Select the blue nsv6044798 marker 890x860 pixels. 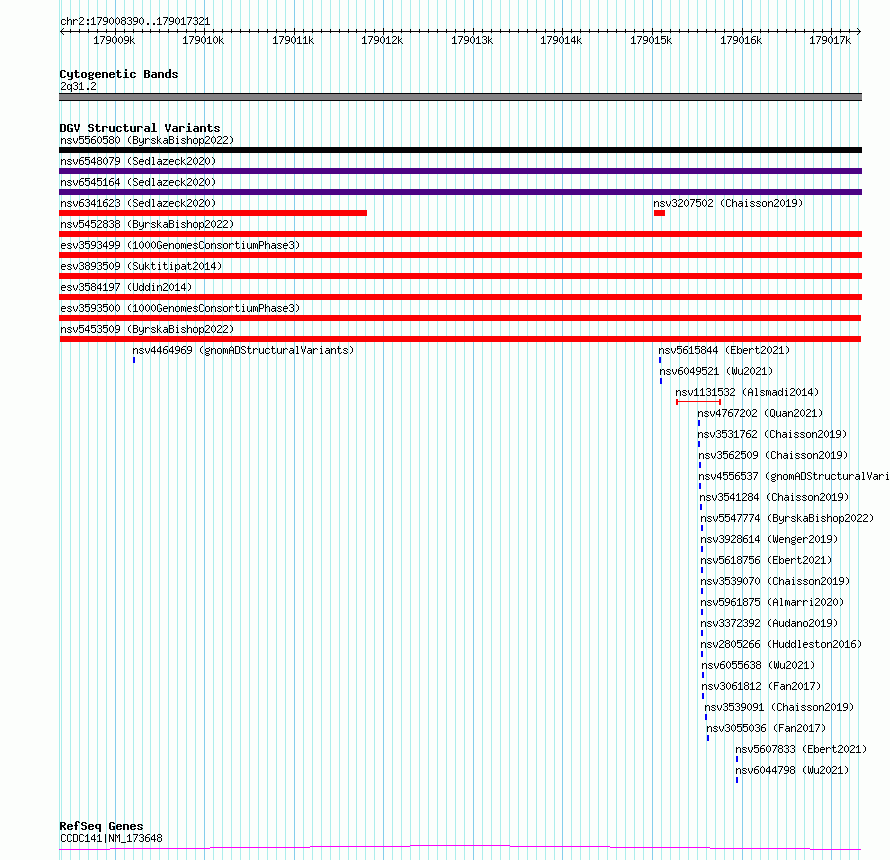[737, 781]
